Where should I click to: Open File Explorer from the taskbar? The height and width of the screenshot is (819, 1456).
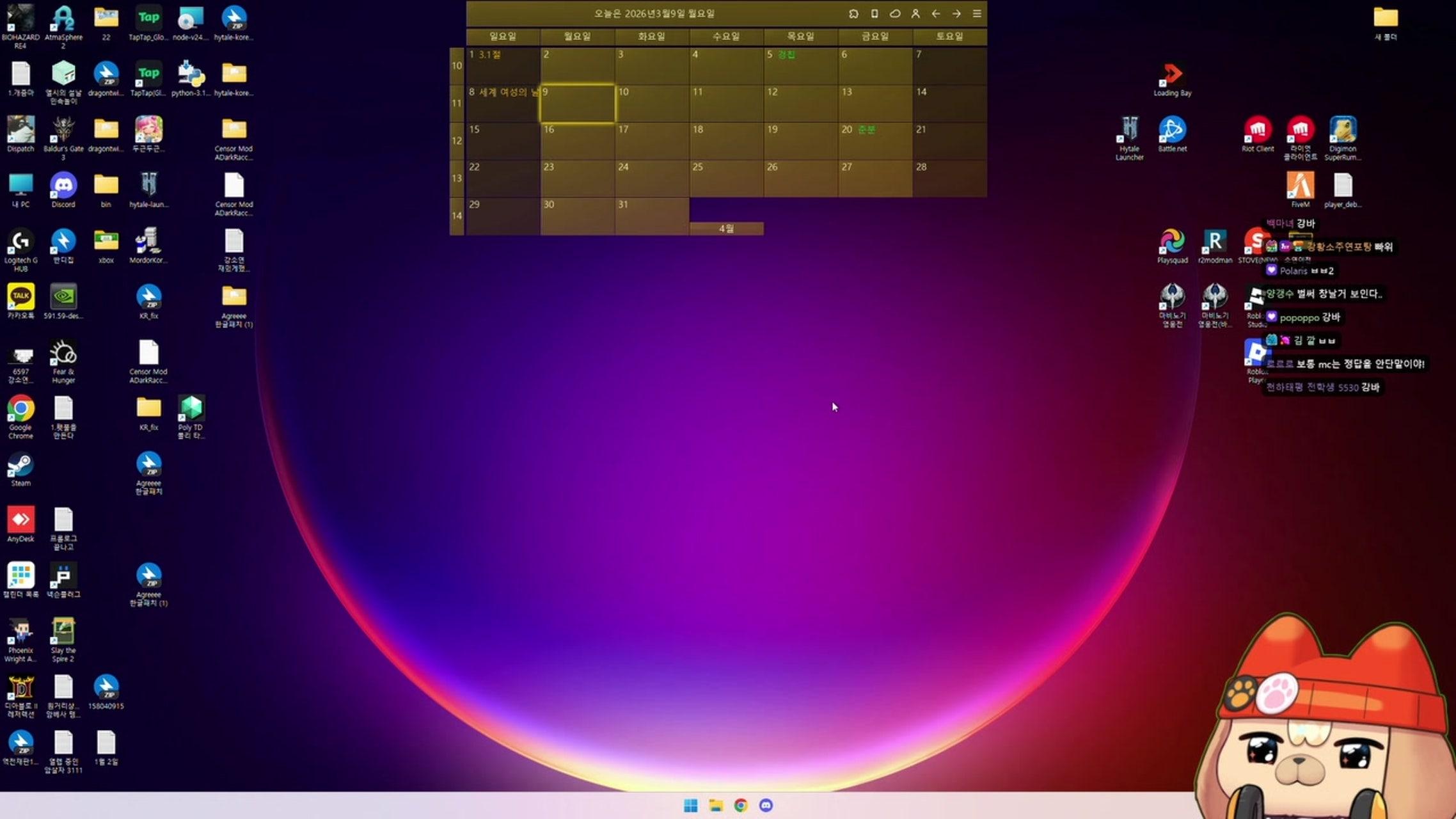(x=715, y=806)
